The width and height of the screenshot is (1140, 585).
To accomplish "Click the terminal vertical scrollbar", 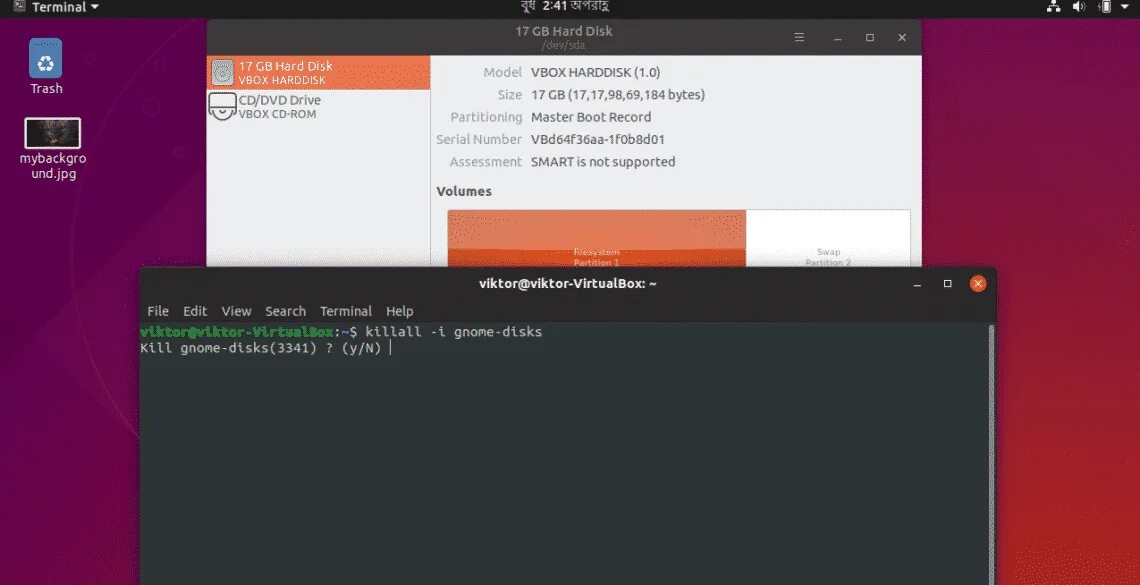I will [x=992, y=454].
